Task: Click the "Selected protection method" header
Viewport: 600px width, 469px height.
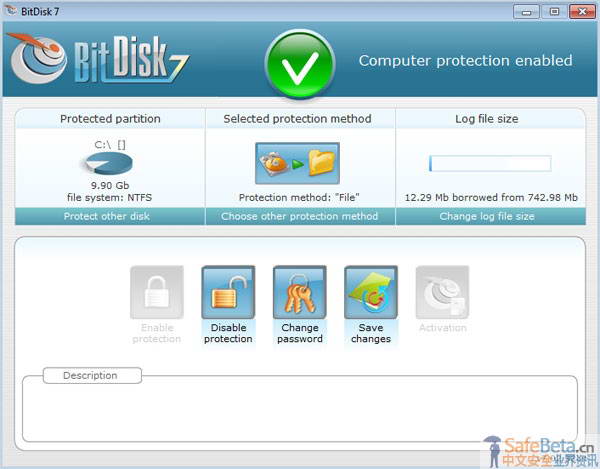Action: point(297,119)
